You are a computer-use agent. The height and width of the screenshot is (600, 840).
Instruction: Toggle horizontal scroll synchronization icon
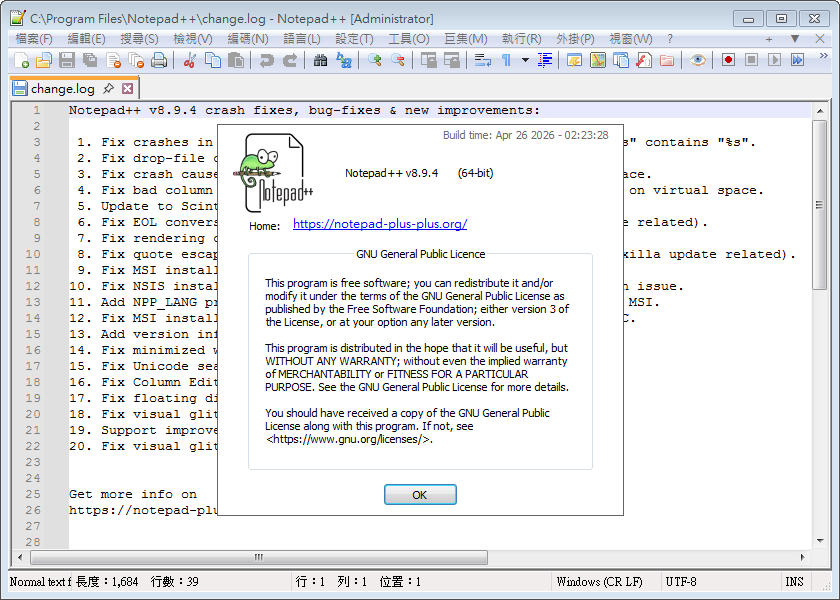pos(452,60)
